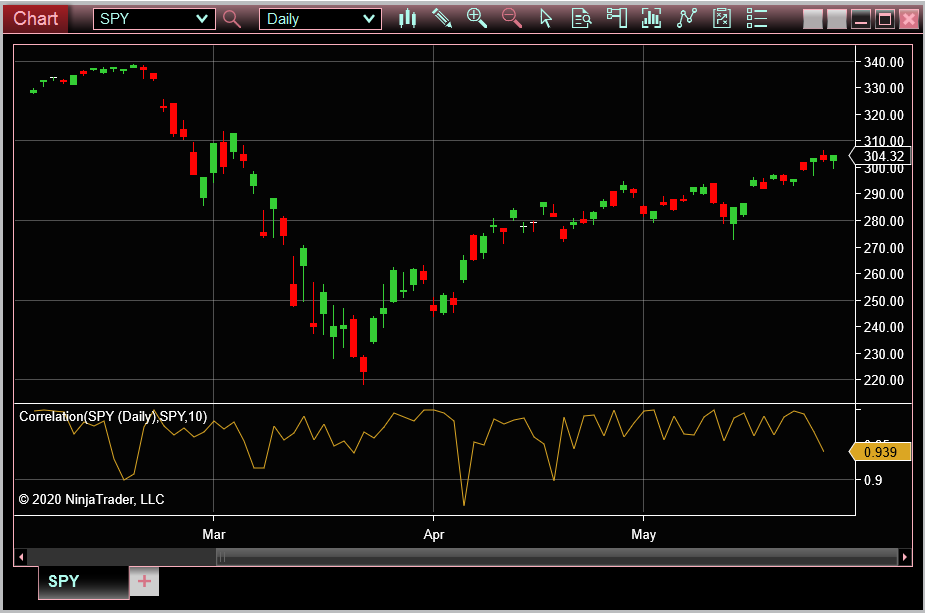Image resolution: width=925 pixels, height=613 pixels.
Task: Select the cursor pointer tool
Action: point(546,17)
